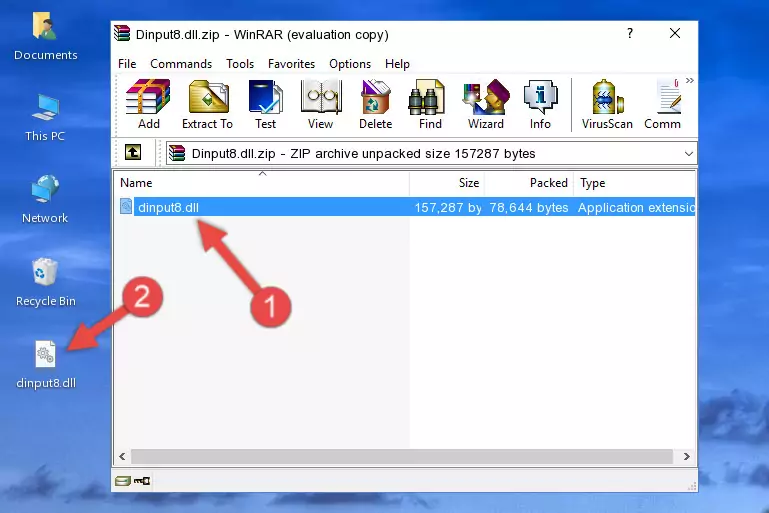Click the Add toolbar icon
The height and width of the screenshot is (513, 769).
tap(148, 104)
